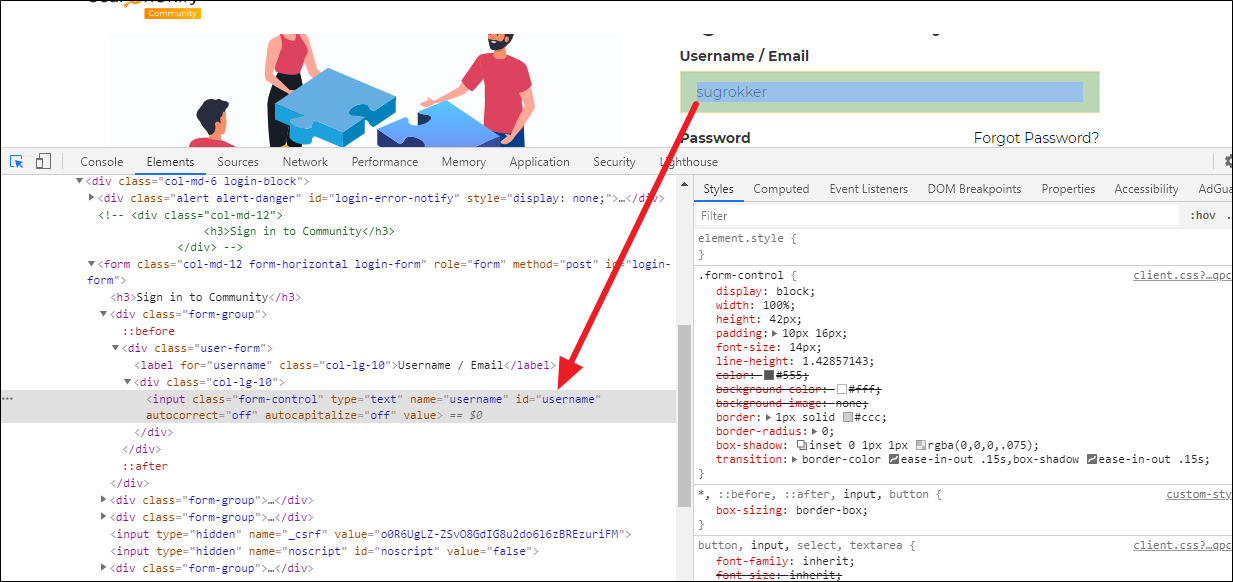Switch to the Console tab
This screenshot has height=582, width=1233.
[x=102, y=162]
